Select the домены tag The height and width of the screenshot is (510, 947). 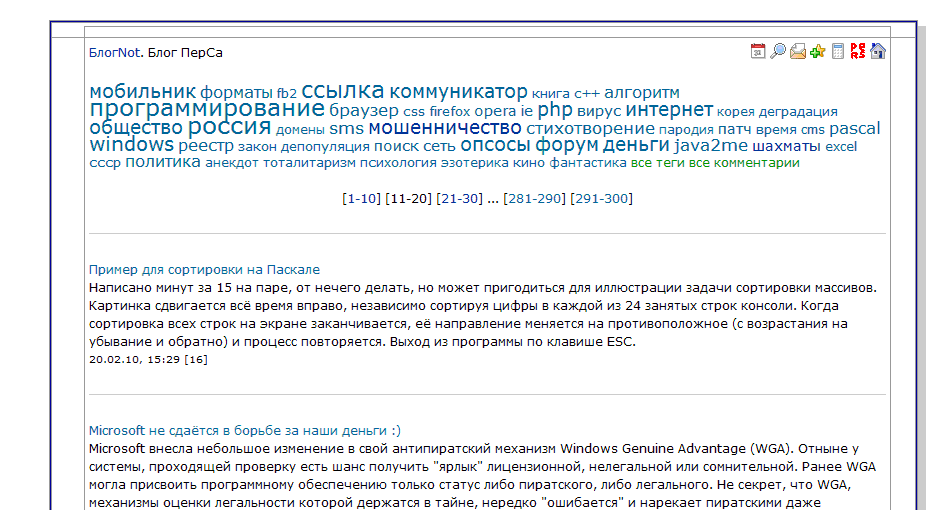click(x=300, y=129)
